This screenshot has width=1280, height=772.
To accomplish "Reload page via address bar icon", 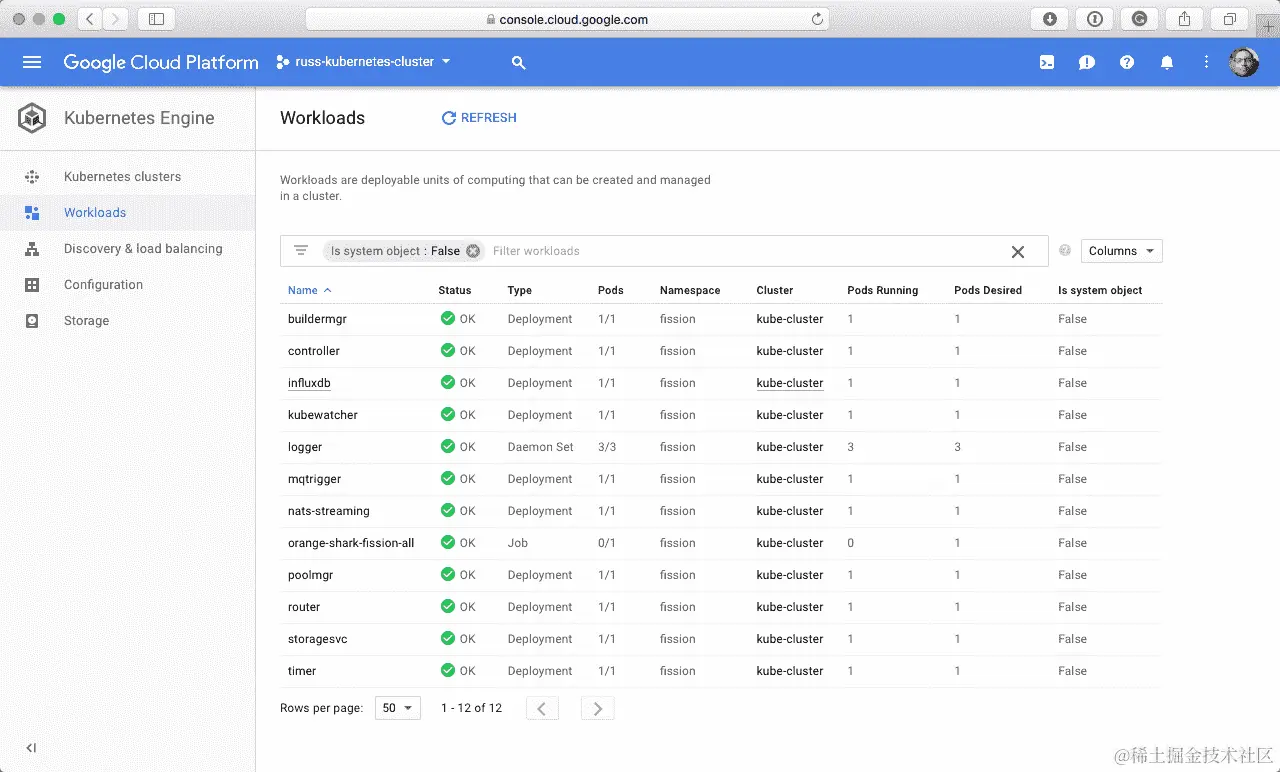I will tap(818, 19).
